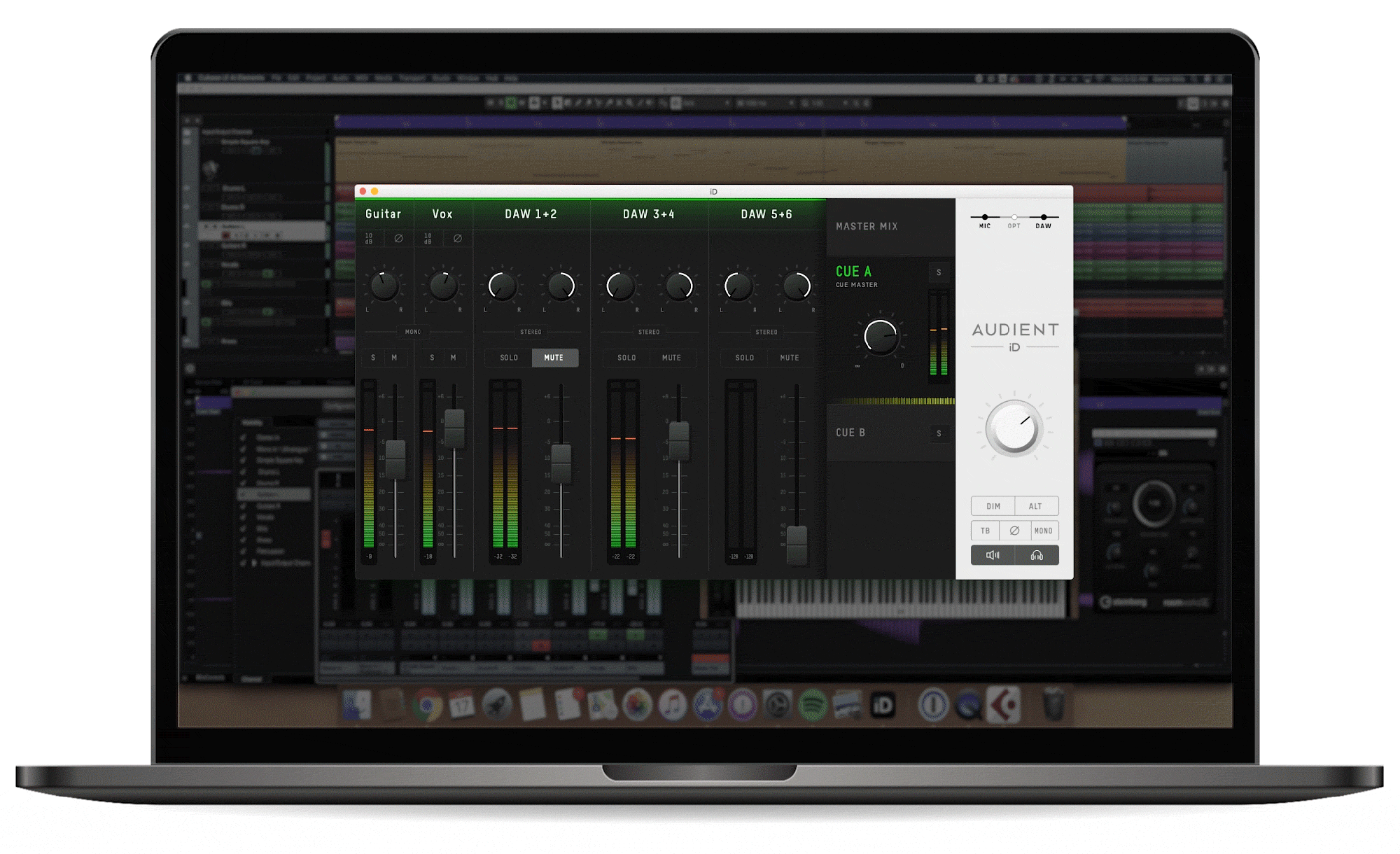Viewport: 1400px width, 854px height.
Task: Open Photos app from the Dock
Action: 637,706
